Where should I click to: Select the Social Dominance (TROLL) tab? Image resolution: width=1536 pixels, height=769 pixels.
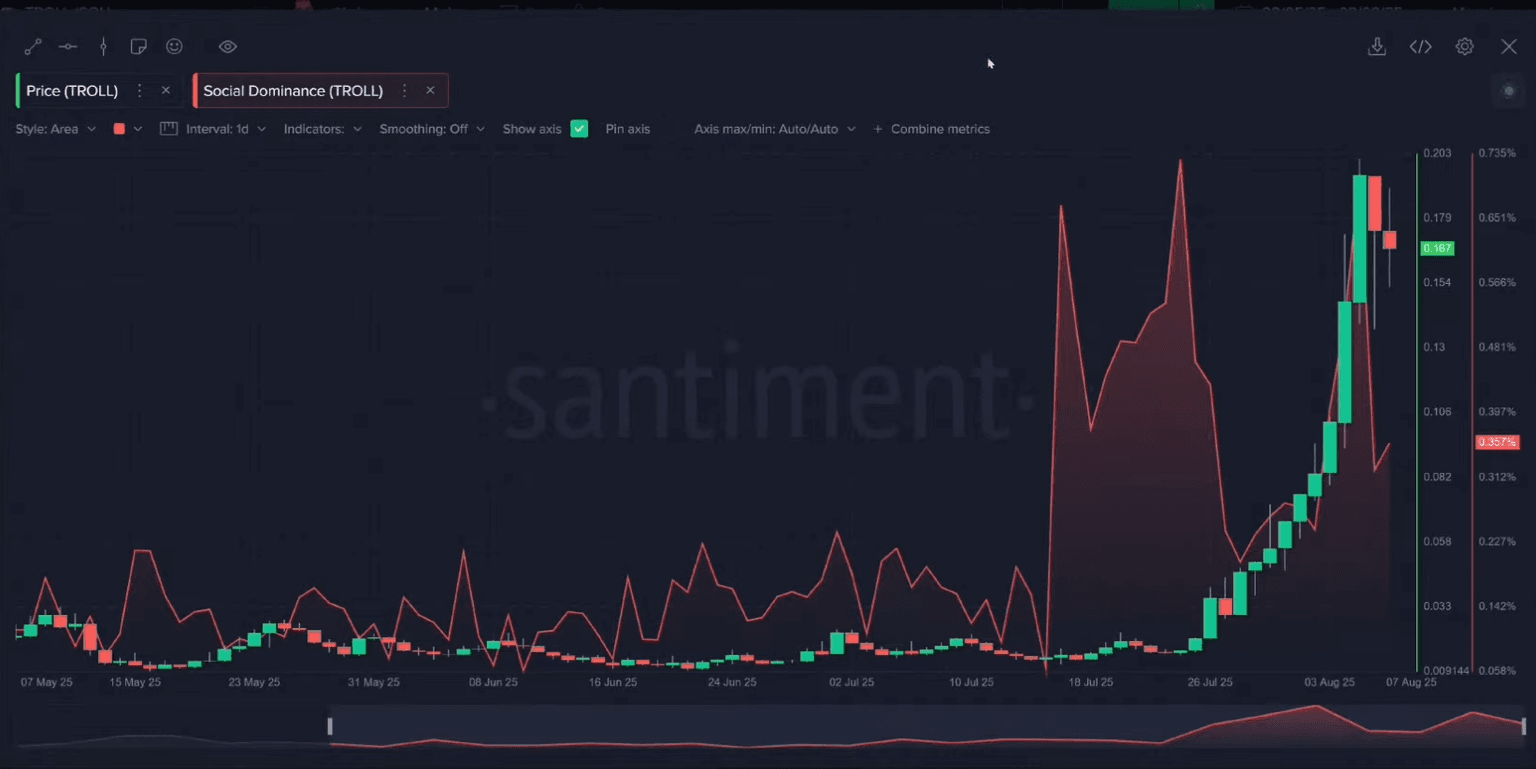(x=293, y=91)
